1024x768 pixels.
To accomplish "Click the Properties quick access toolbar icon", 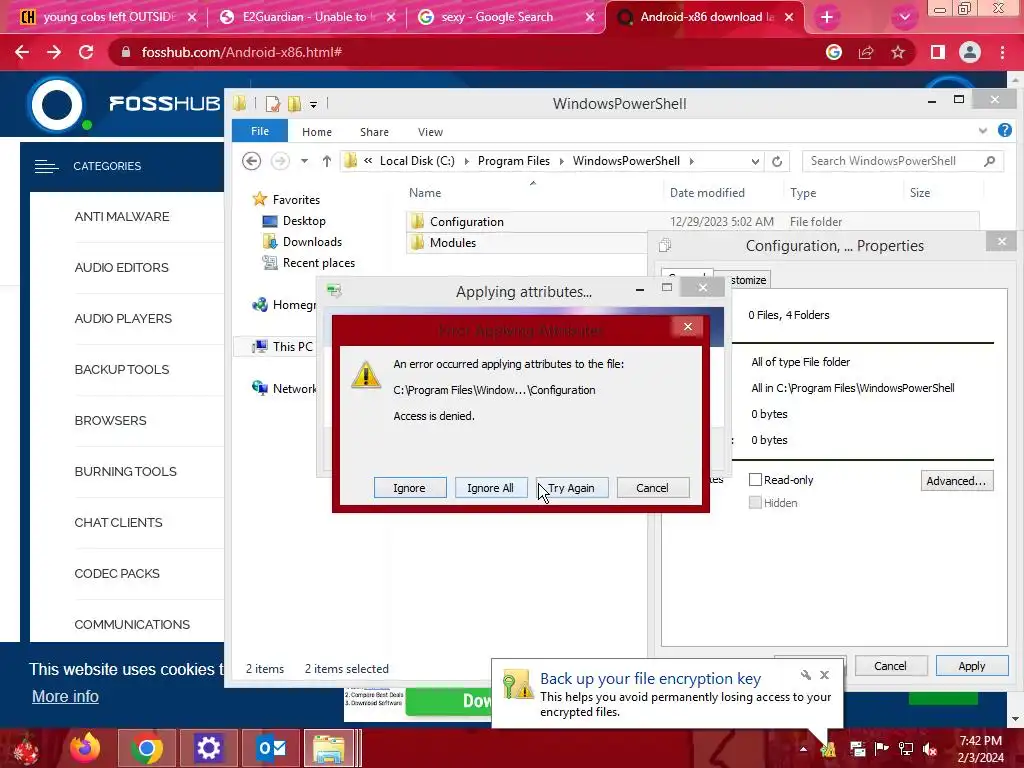I will 273,103.
